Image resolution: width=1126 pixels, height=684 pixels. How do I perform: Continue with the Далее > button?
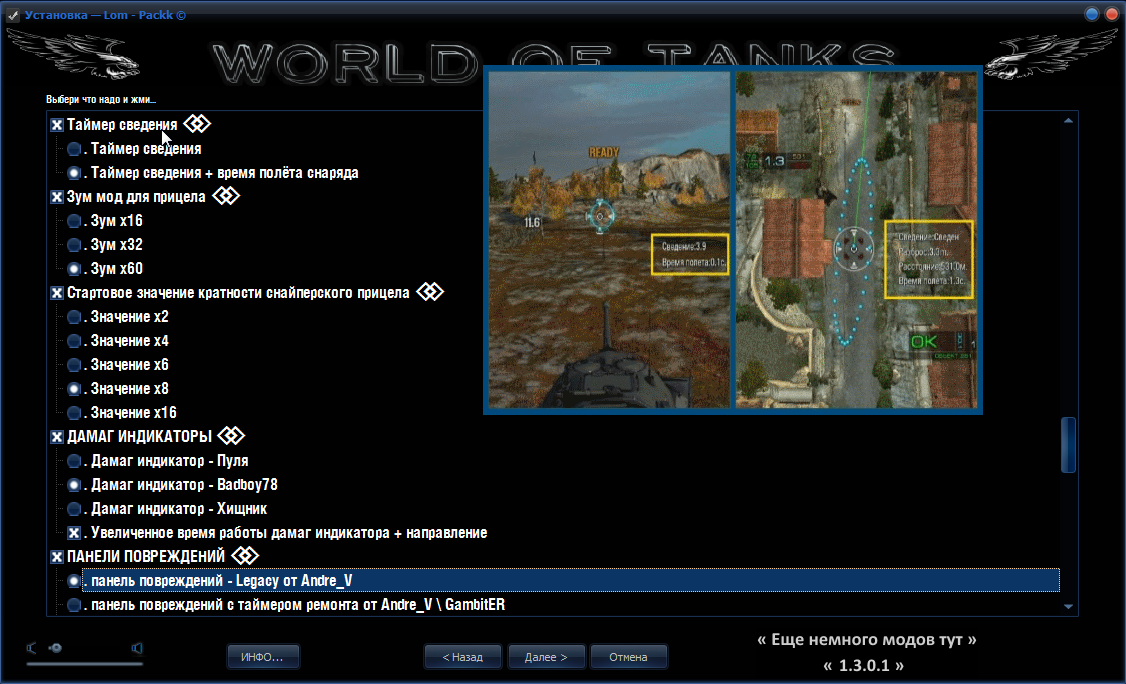pos(546,657)
